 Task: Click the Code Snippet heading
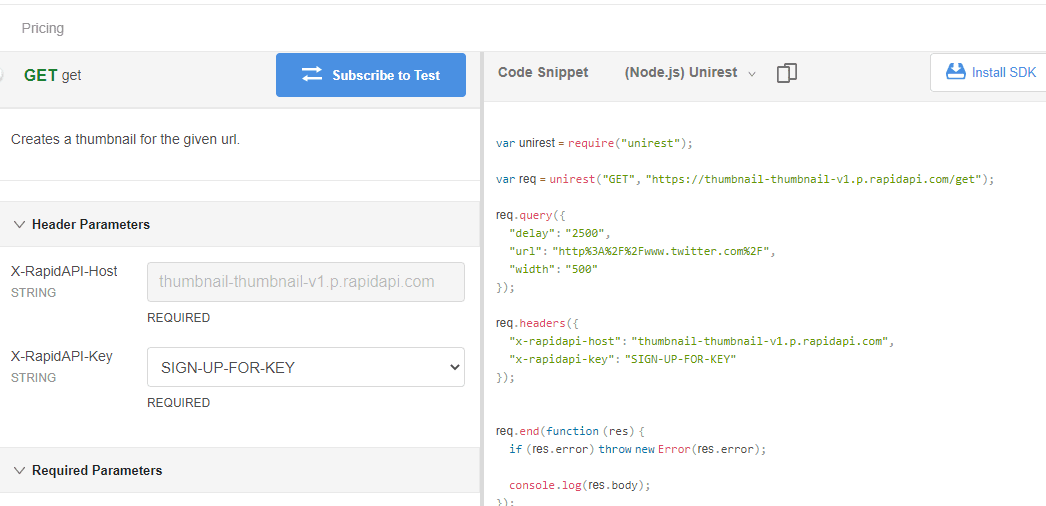click(543, 73)
